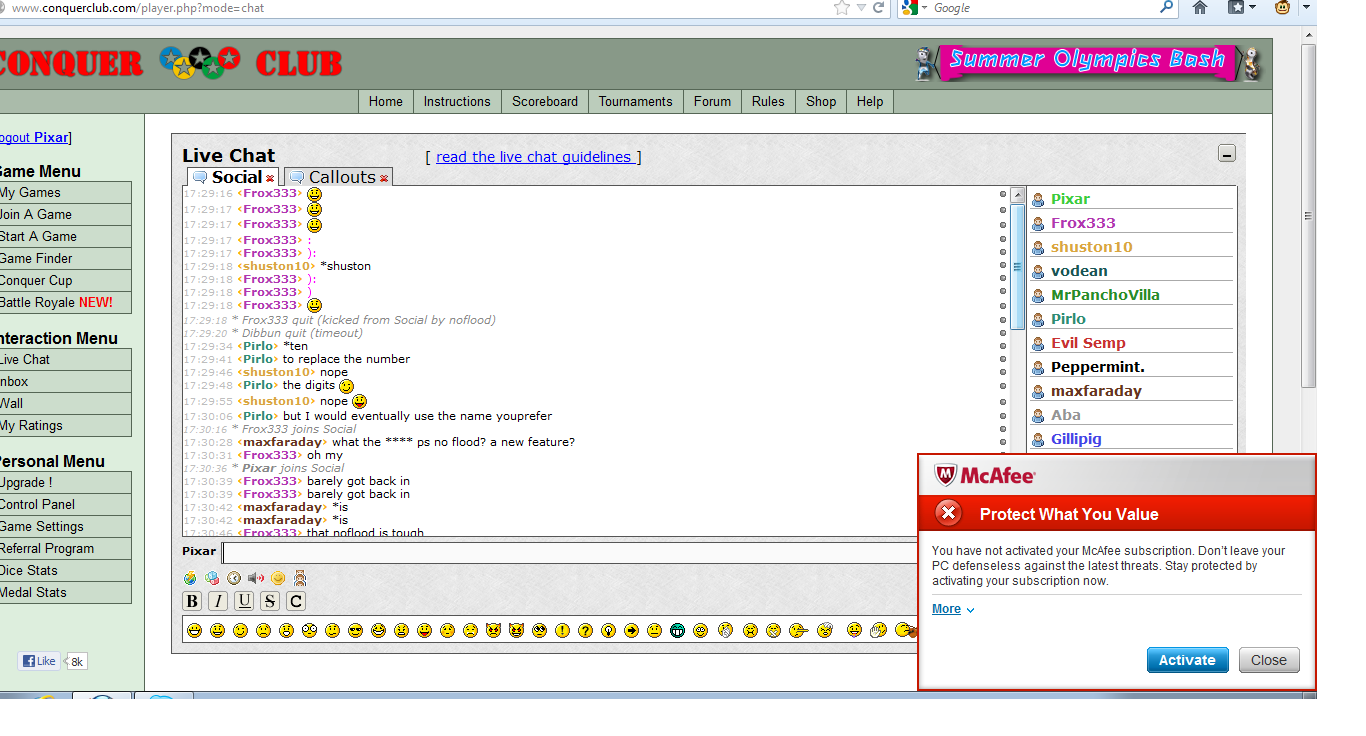Click the clock timestamp icon in chat toolbar
The width and height of the screenshot is (1366, 736).
click(x=234, y=578)
